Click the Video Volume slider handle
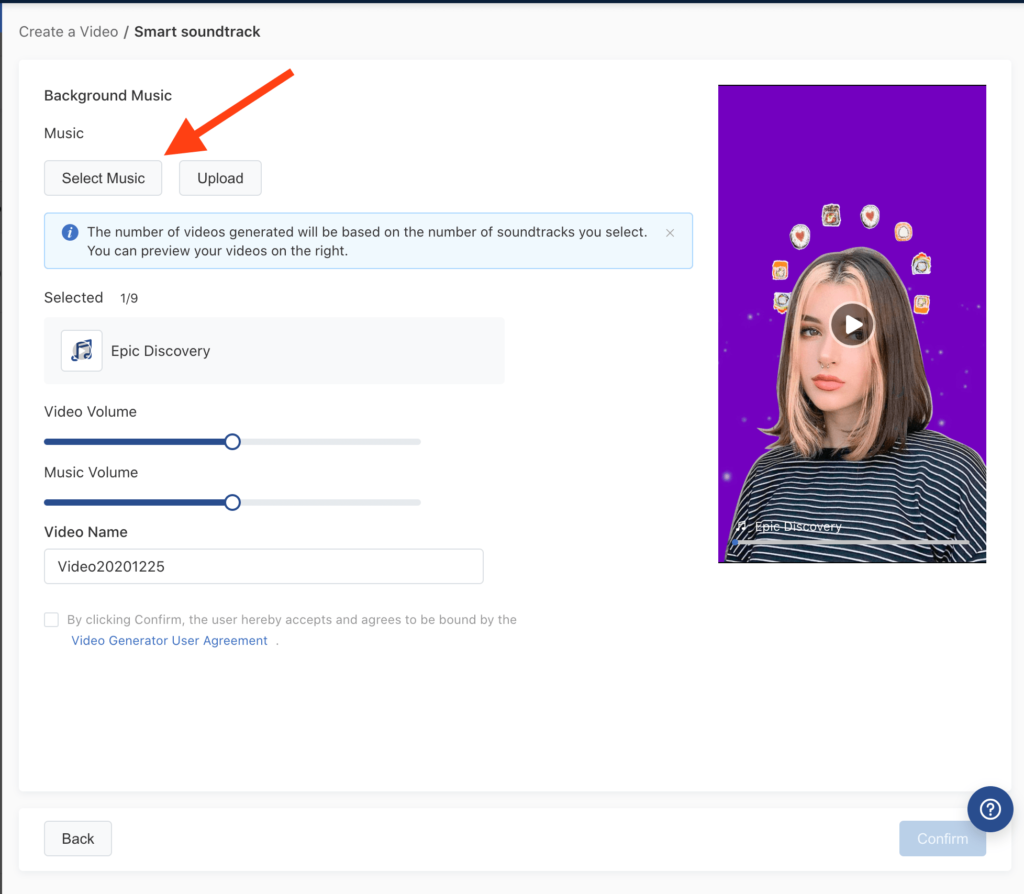The height and width of the screenshot is (894, 1024). point(232,441)
